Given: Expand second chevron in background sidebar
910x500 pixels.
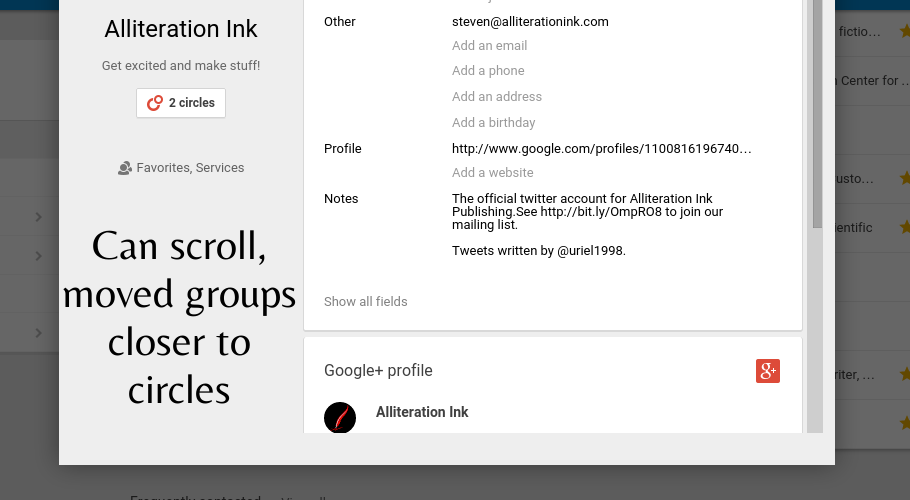Looking at the screenshot, I should [38, 256].
